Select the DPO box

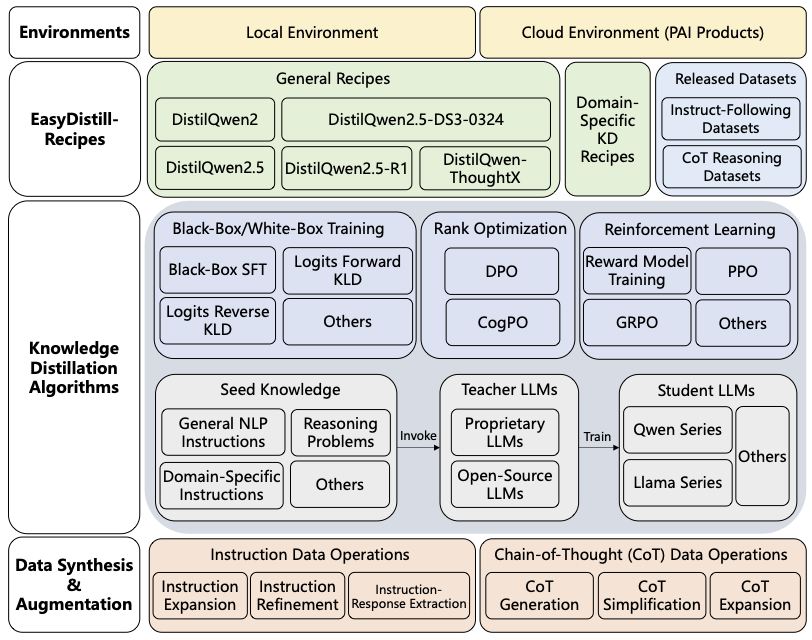point(501,271)
